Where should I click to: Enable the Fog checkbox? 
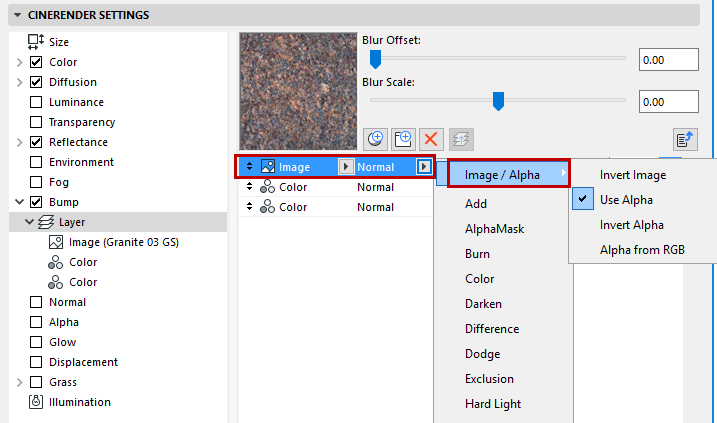point(36,182)
